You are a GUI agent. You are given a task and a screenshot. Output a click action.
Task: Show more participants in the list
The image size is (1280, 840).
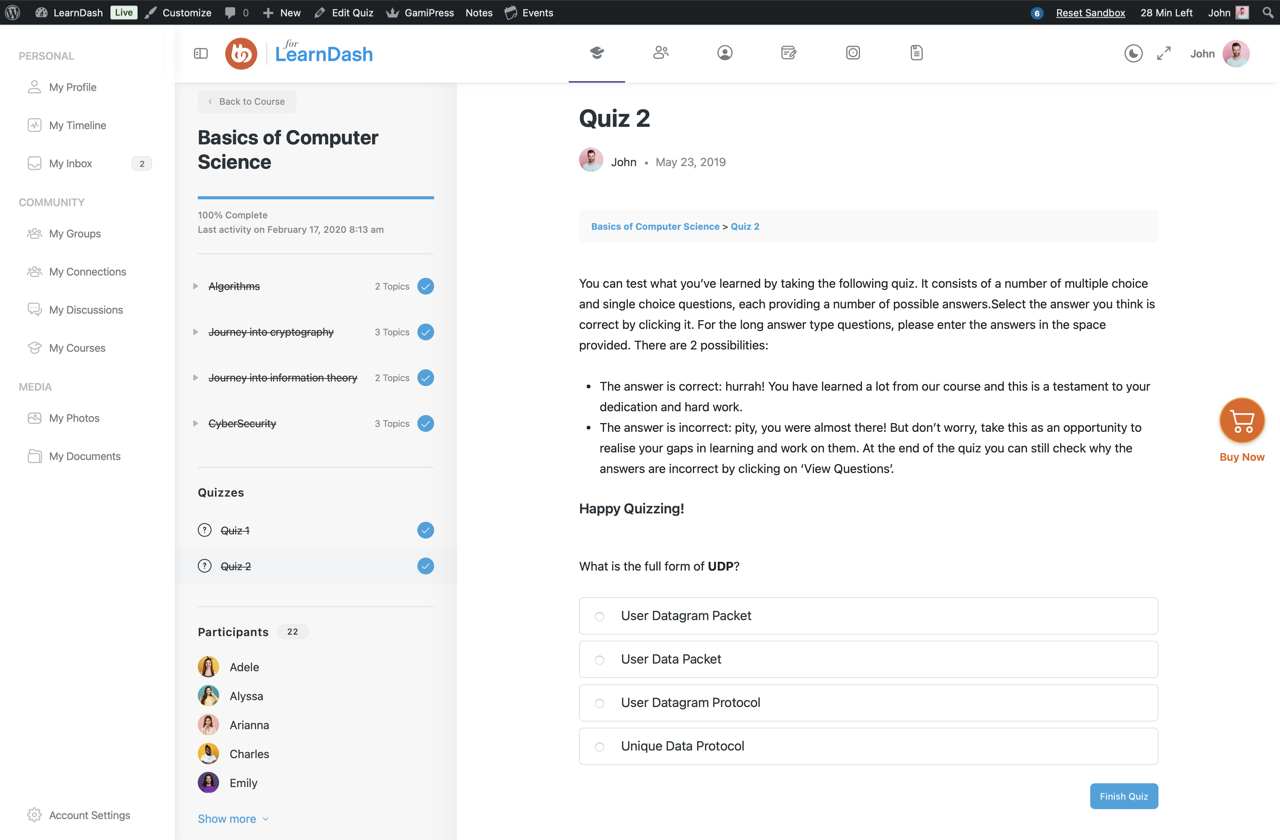tap(233, 819)
